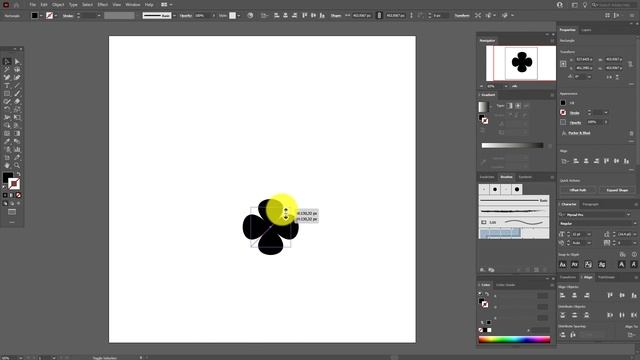This screenshot has width=640, height=360.
Task: Click Recolor Artwork icon in control bar
Action: tap(250, 16)
